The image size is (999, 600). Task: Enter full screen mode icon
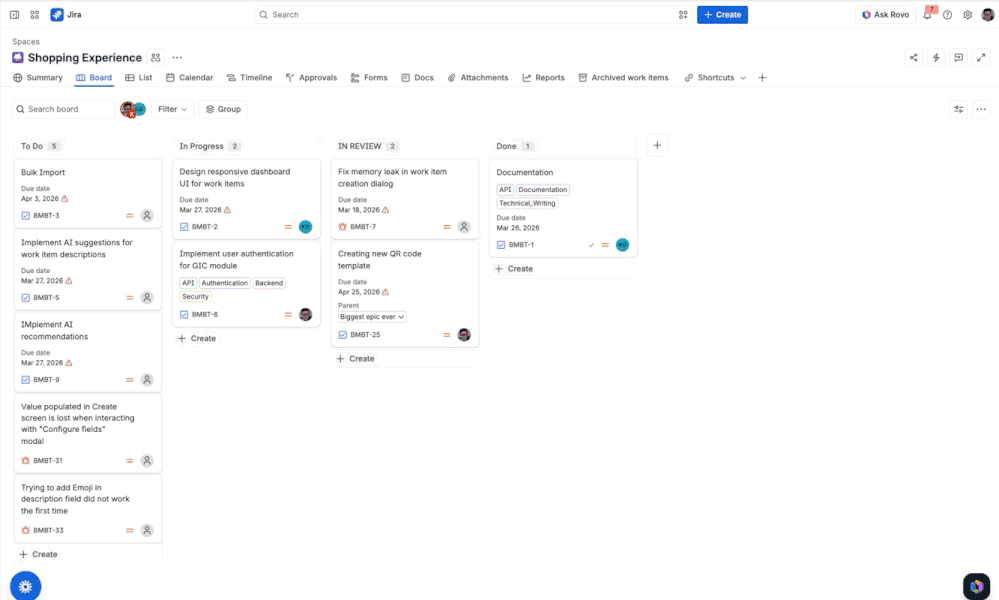point(981,57)
